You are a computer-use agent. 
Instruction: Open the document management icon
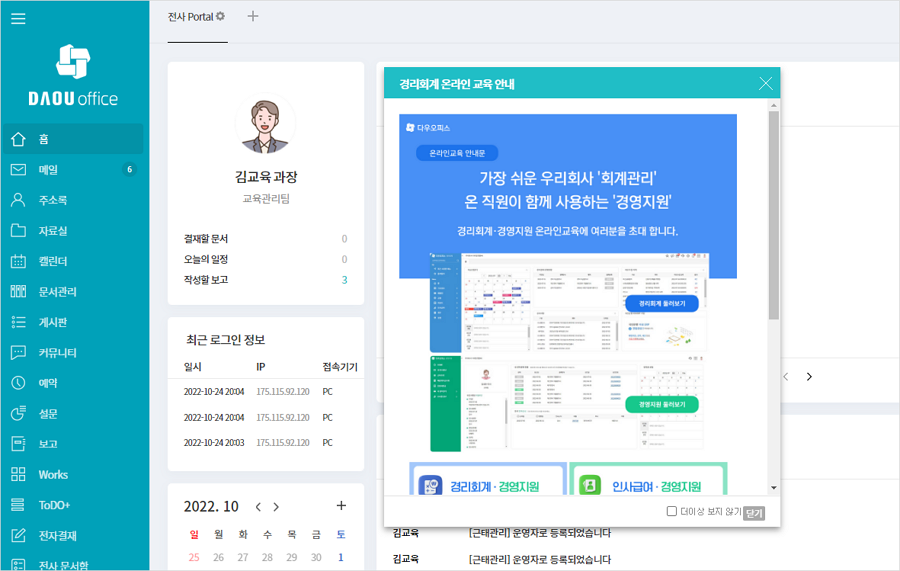18,292
